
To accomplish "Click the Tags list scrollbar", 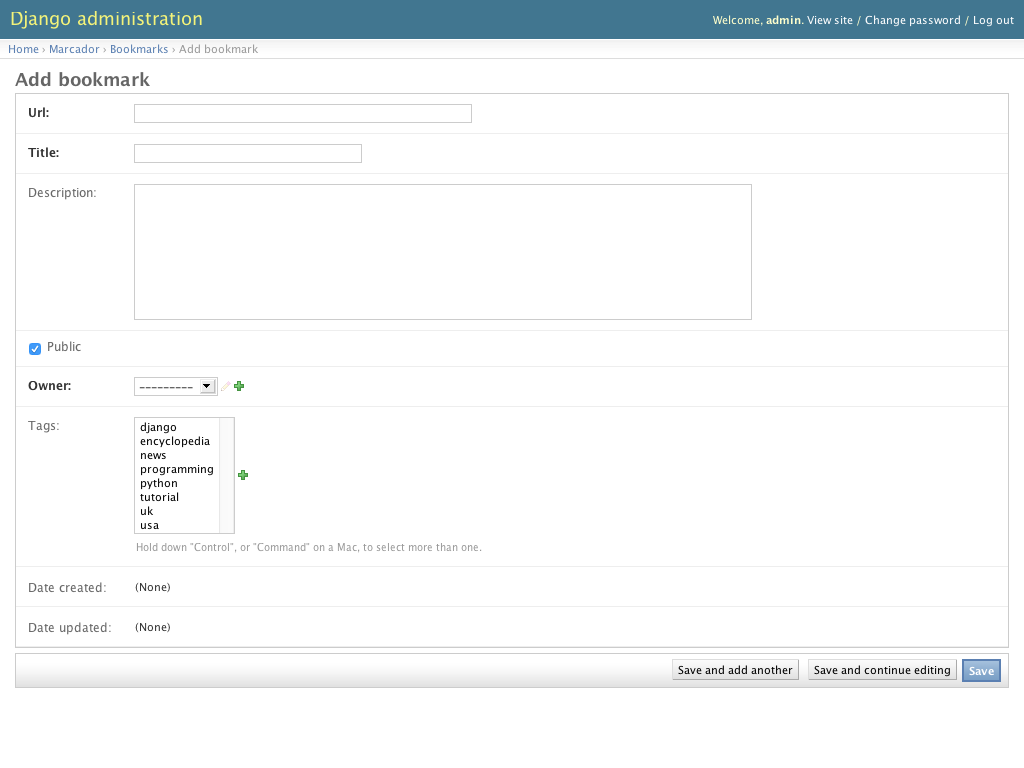I will pos(227,475).
